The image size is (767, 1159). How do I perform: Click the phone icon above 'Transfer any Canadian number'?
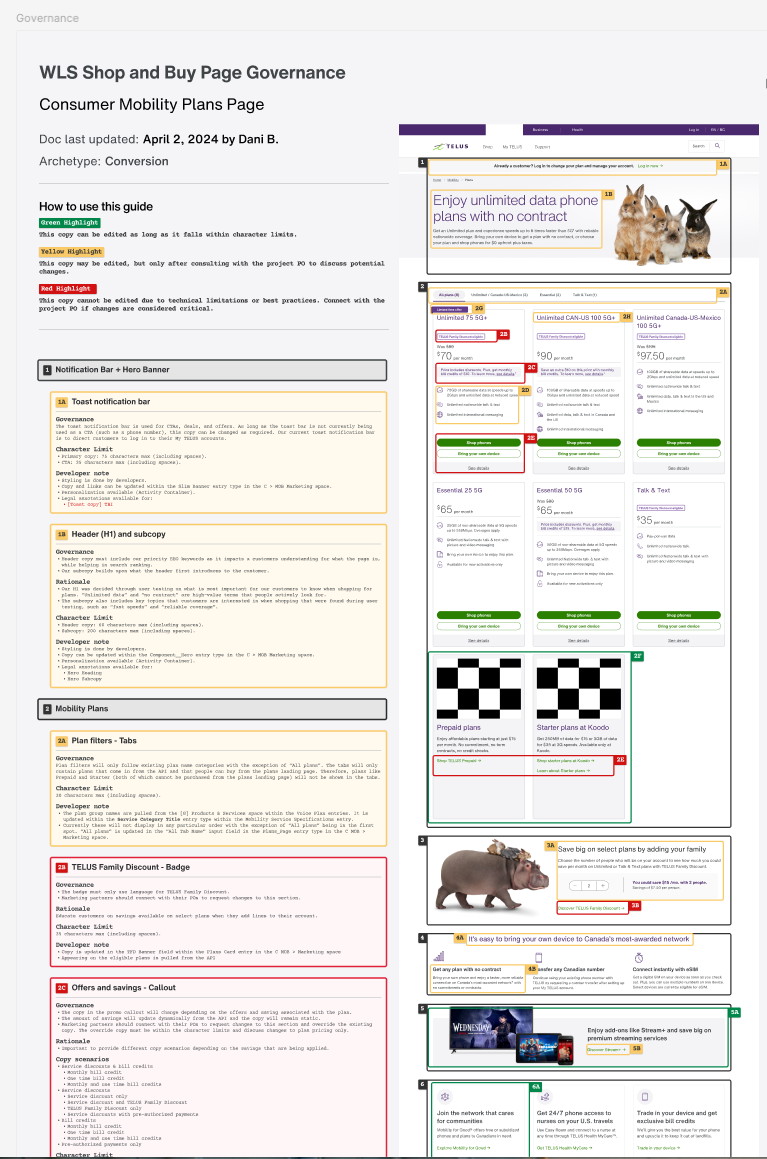[538, 956]
